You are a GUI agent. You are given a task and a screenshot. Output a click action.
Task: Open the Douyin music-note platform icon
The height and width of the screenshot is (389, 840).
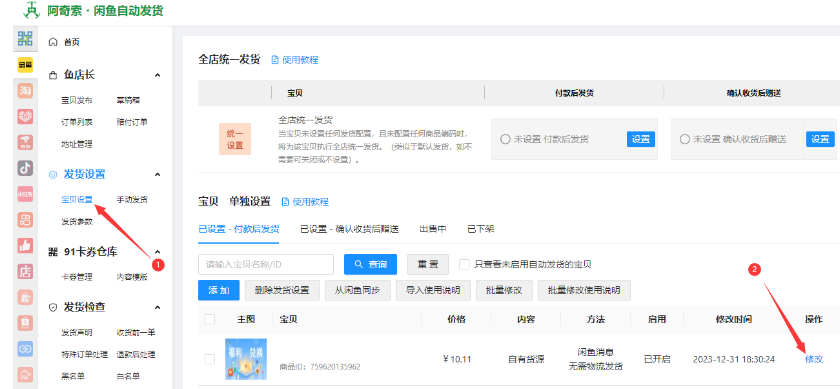click(25, 168)
